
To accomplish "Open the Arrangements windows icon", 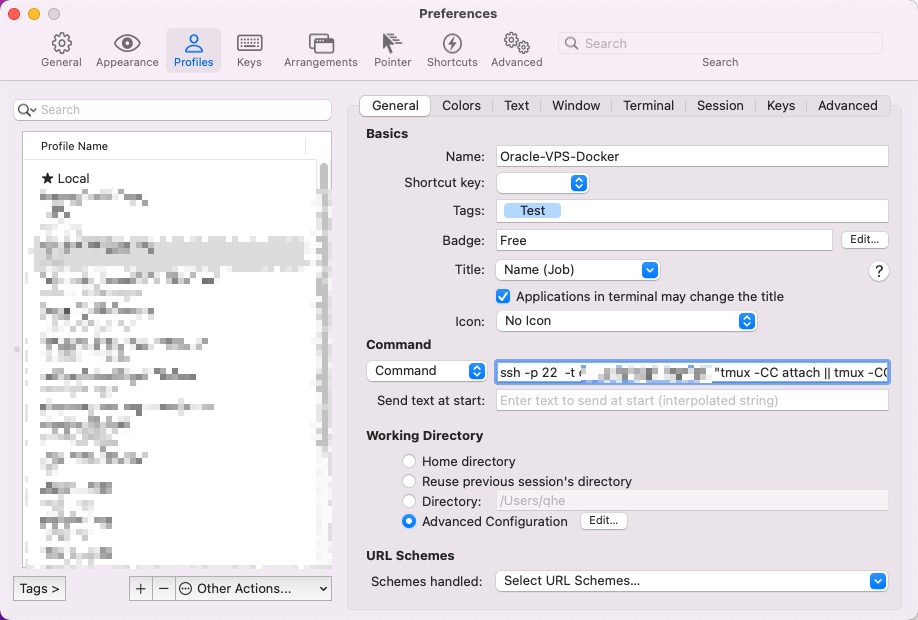I will coord(321,43).
